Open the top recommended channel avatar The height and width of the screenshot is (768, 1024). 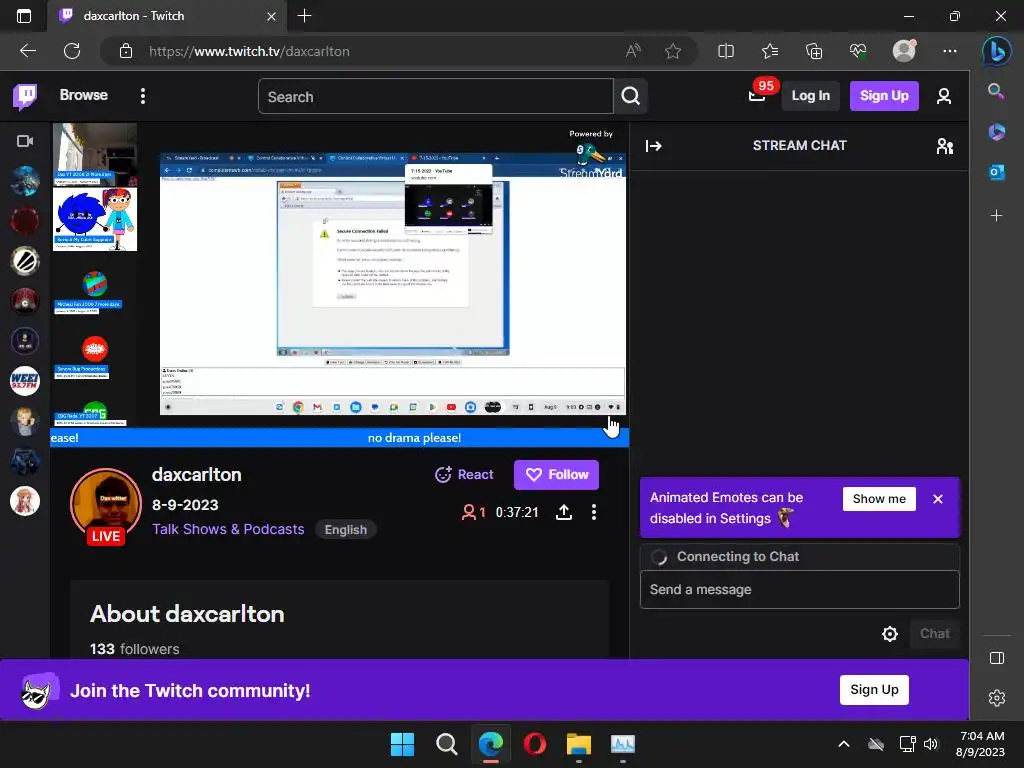click(x=25, y=181)
